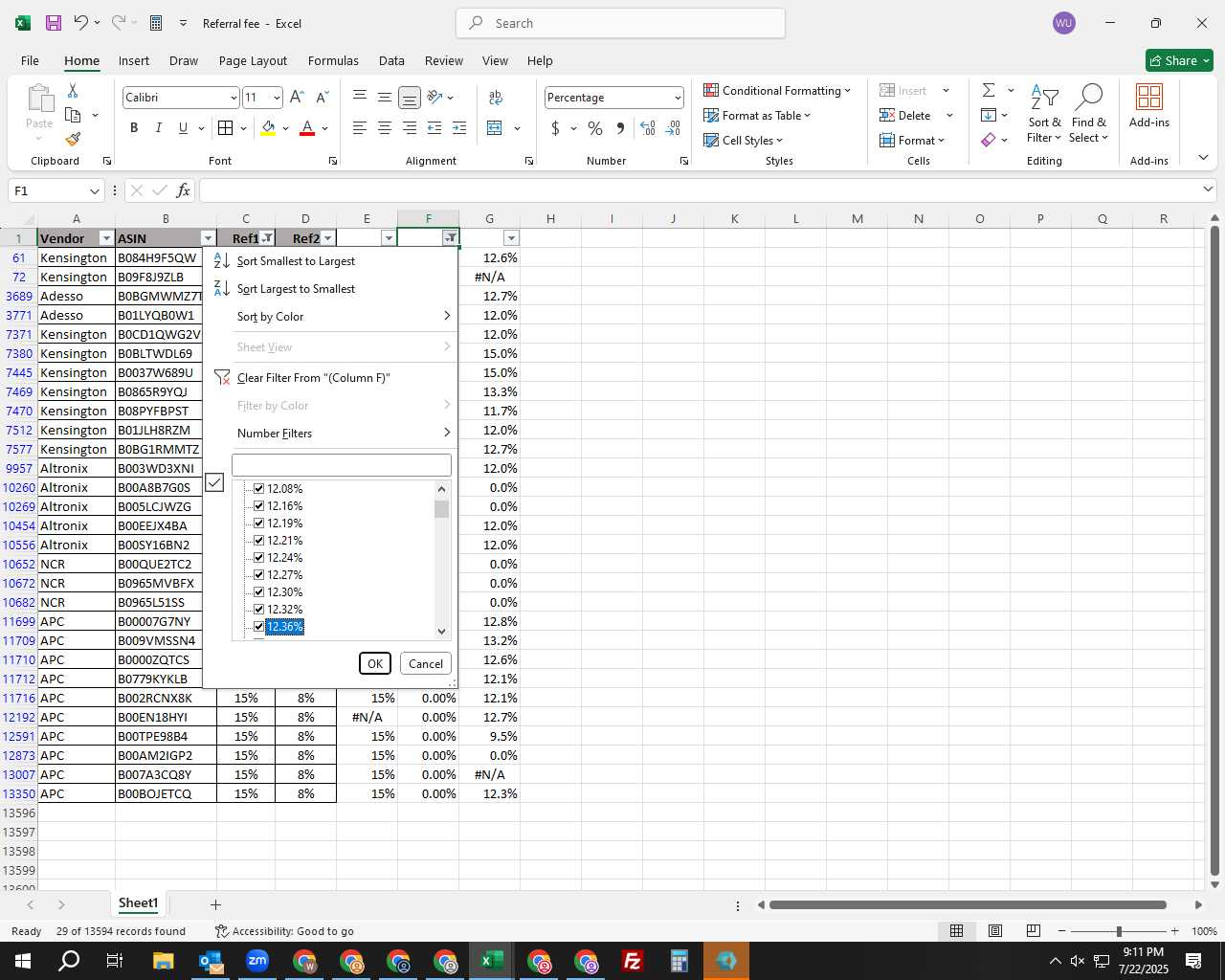The height and width of the screenshot is (980, 1225).
Task: Click Increase Decimal icon
Action: click(x=648, y=128)
